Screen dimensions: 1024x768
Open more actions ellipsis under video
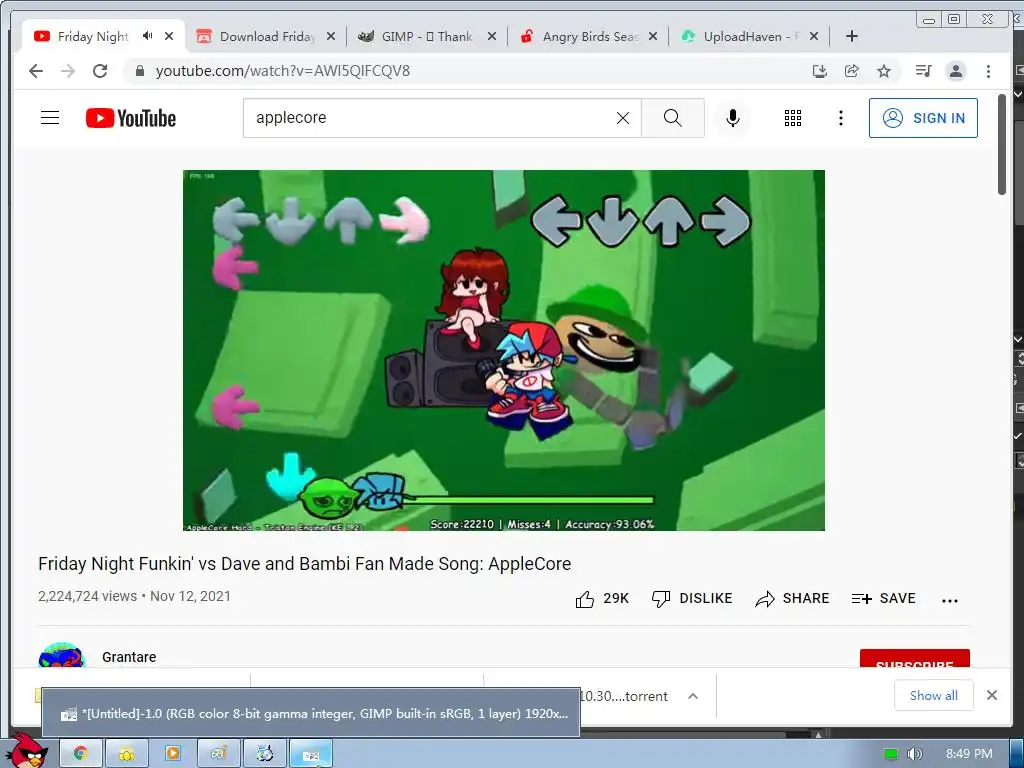click(950, 600)
